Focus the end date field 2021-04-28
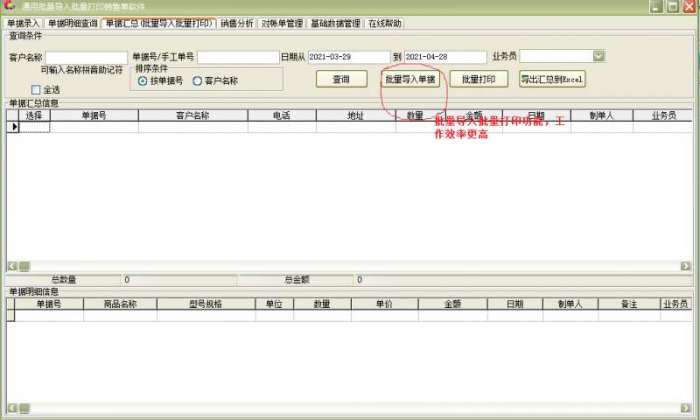The image size is (700, 420). (x=445, y=57)
